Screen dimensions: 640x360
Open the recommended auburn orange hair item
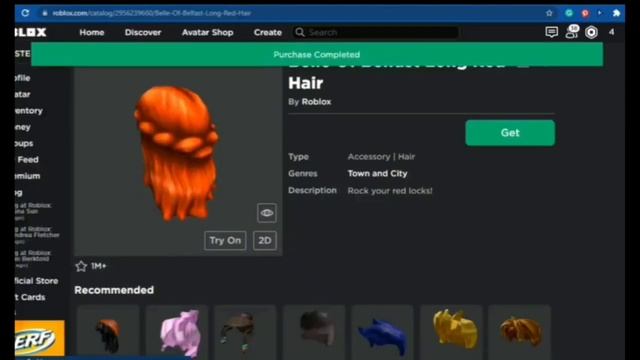(520, 333)
